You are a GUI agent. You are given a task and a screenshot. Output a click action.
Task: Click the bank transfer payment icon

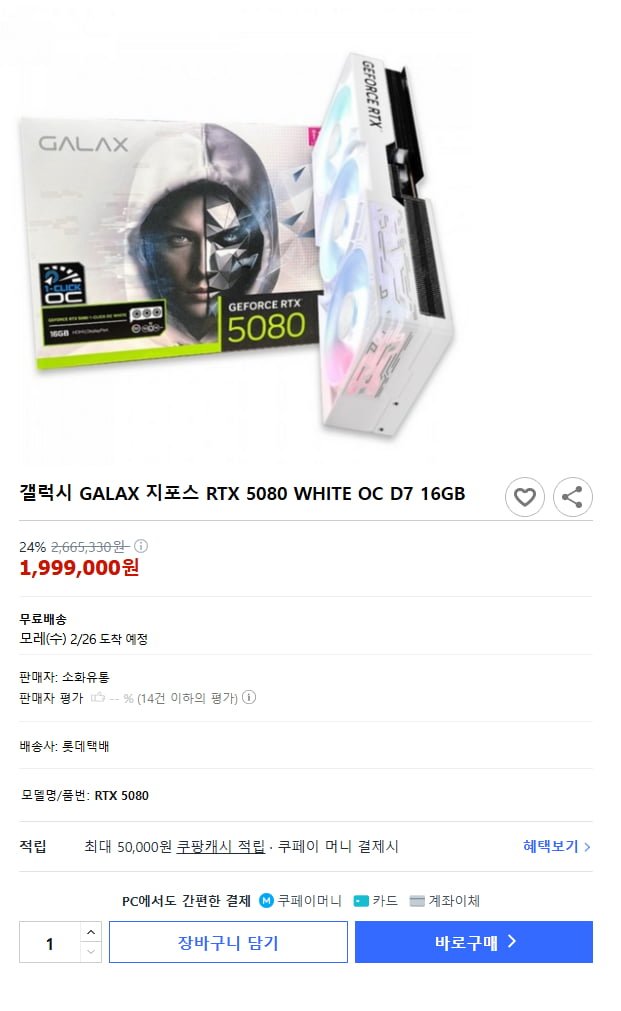pyautogui.click(x=417, y=901)
